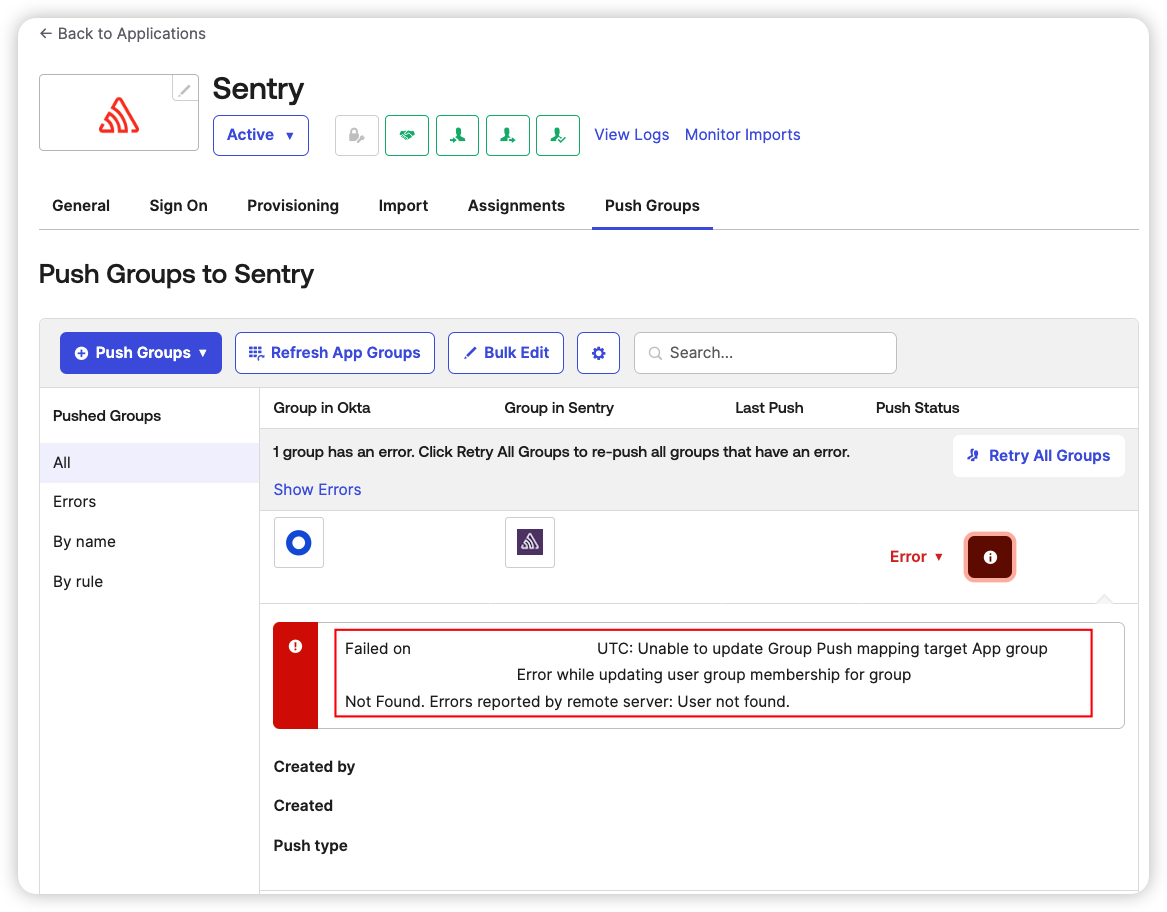Switch to the Sign On tab
The width and height of the screenshot is (1167, 912).
(x=179, y=205)
